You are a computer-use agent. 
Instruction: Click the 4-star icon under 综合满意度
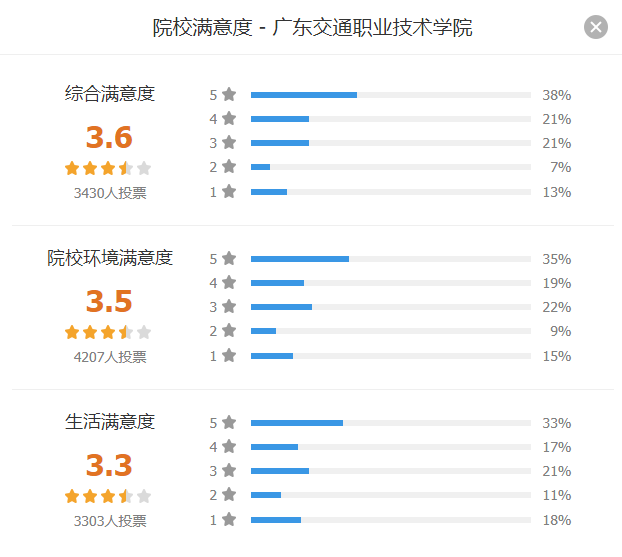tap(229, 118)
